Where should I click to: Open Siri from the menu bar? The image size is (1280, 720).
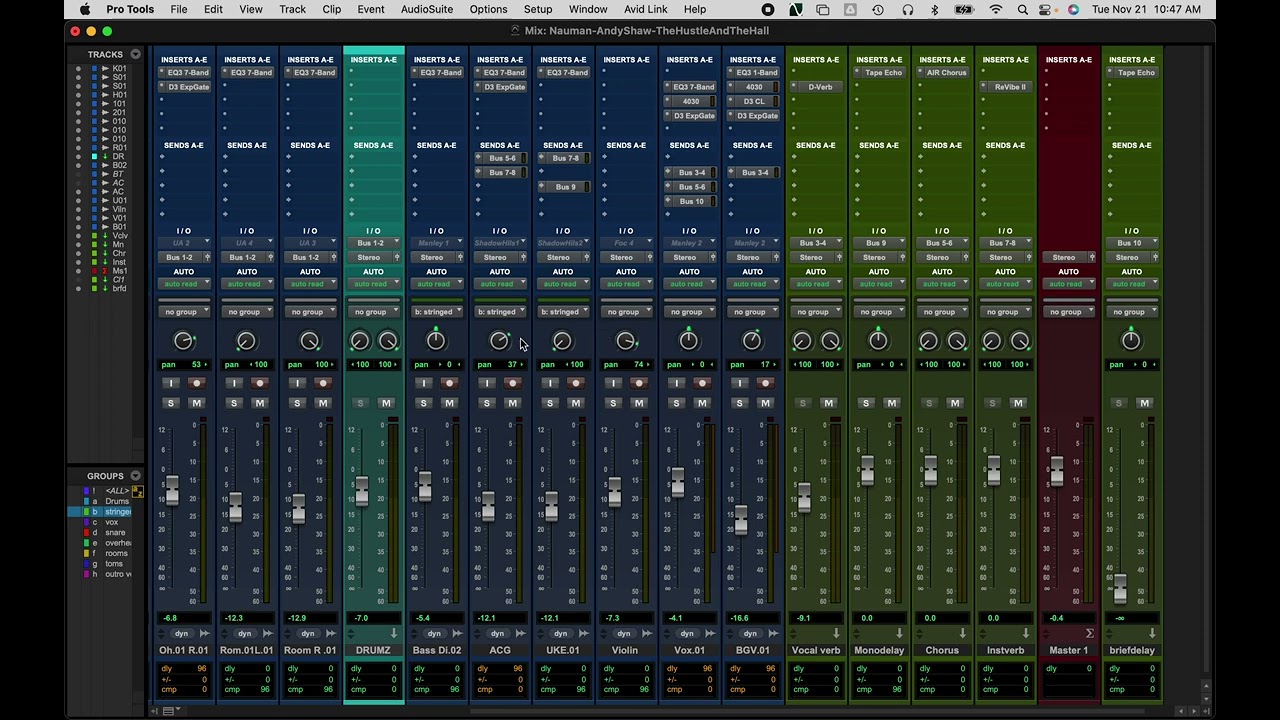[1073, 9]
